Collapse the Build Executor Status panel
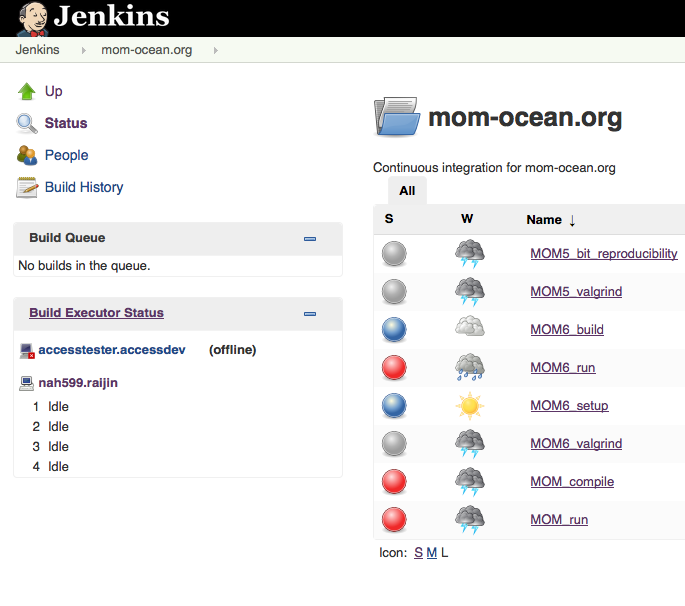685x606 pixels. (310, 314)
